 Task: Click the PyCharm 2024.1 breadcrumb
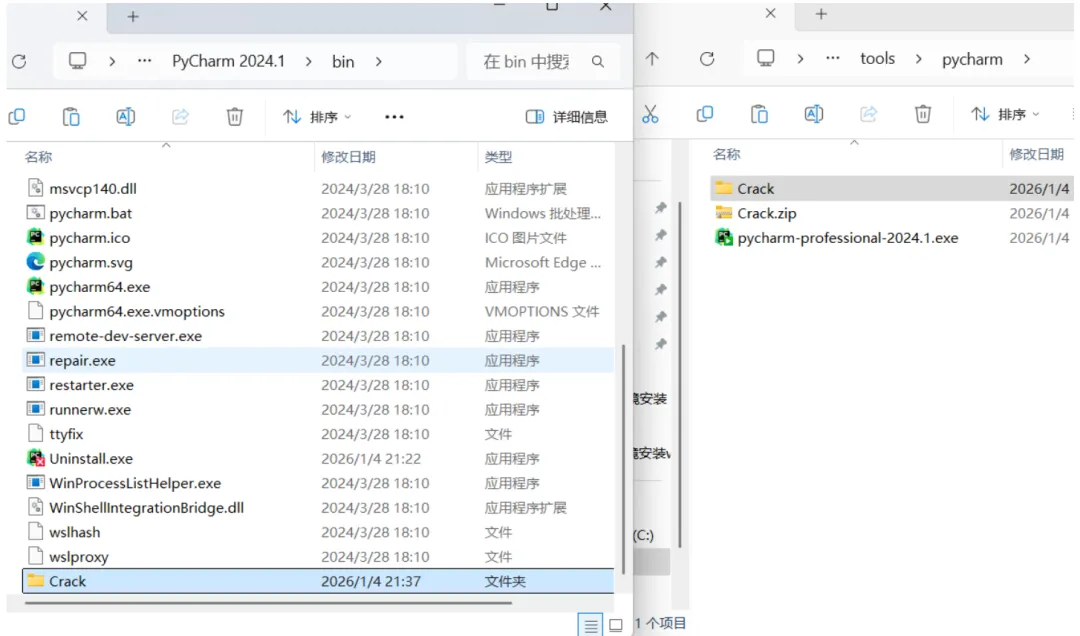[x=228, y=61]
